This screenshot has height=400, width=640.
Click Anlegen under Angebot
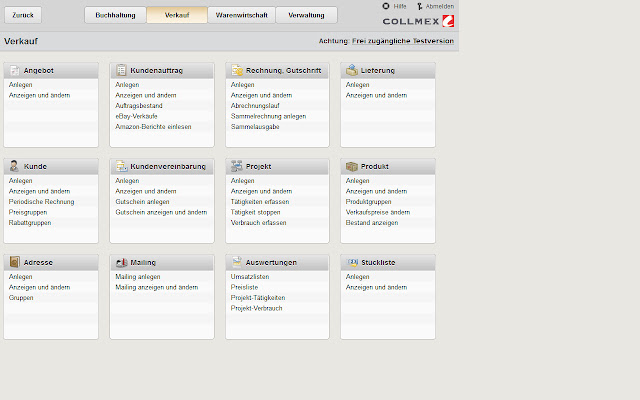[x=20, y=84]
